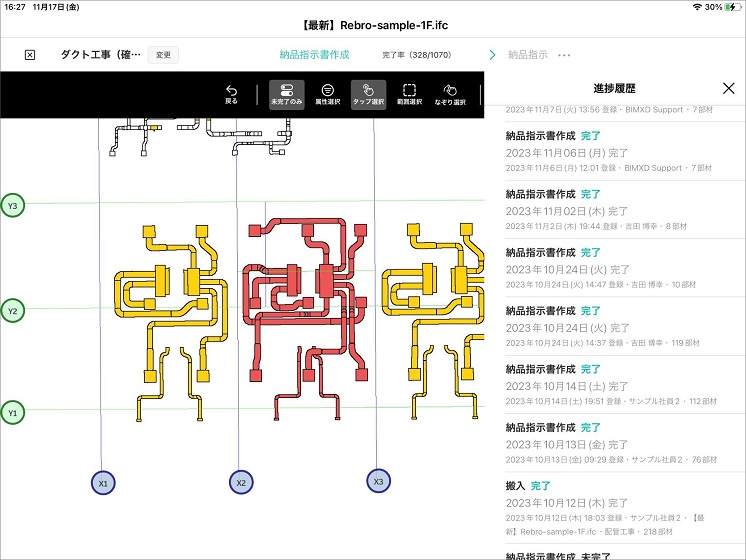Close the 進捗履歴 panel
746x560 pixels.
coord(728,88)
